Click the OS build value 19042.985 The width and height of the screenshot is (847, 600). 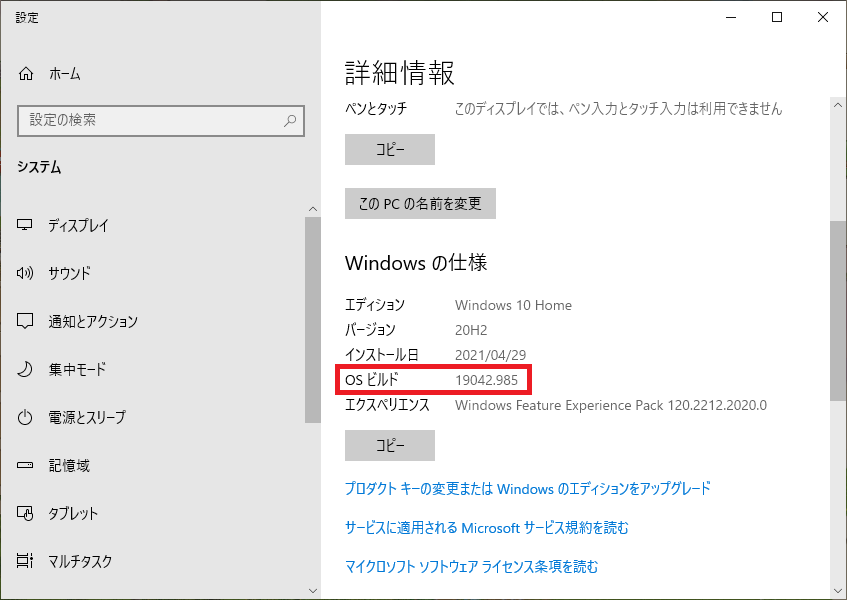click(486, 380)
